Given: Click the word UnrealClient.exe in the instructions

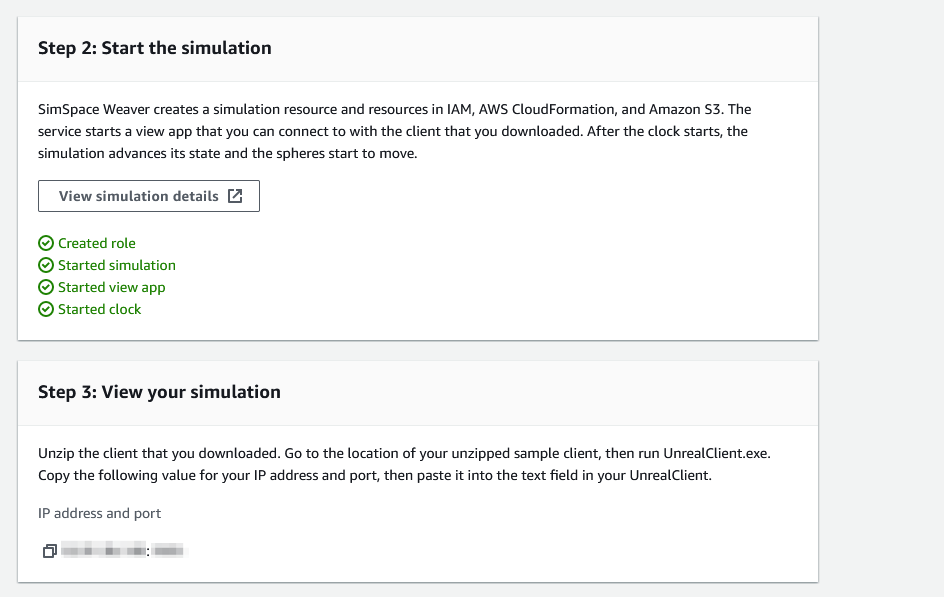Looking at the screenshot, I should 716,453.
